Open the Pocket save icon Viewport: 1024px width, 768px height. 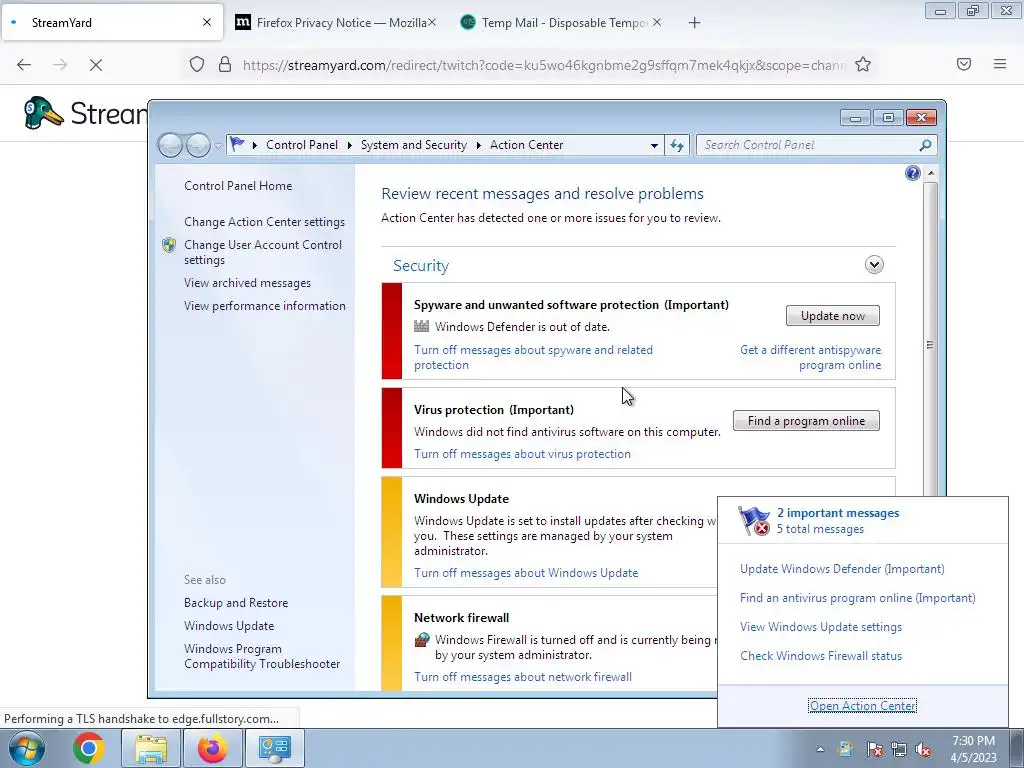pyautogui.click(x=964, y=64)
